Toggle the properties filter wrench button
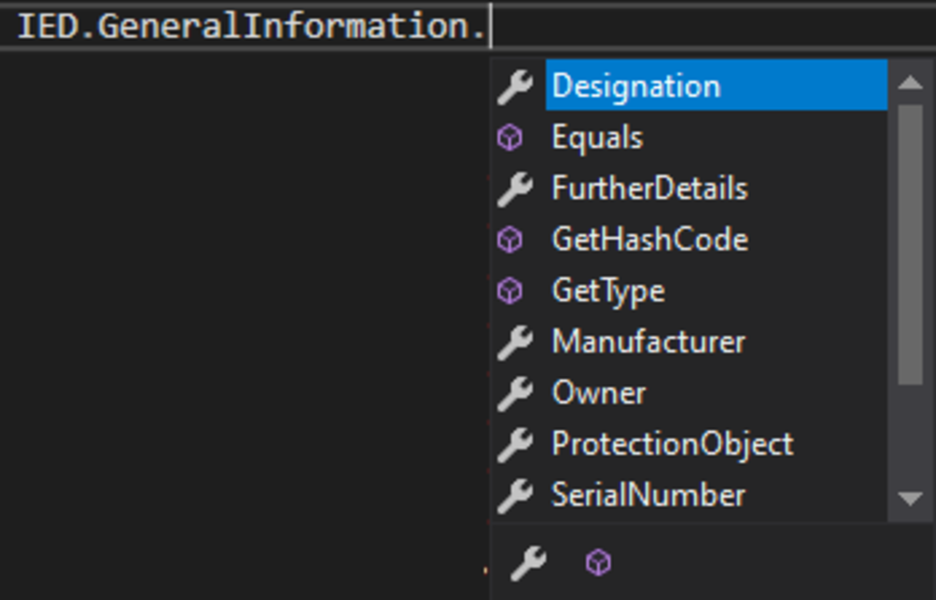 point(528,563)
